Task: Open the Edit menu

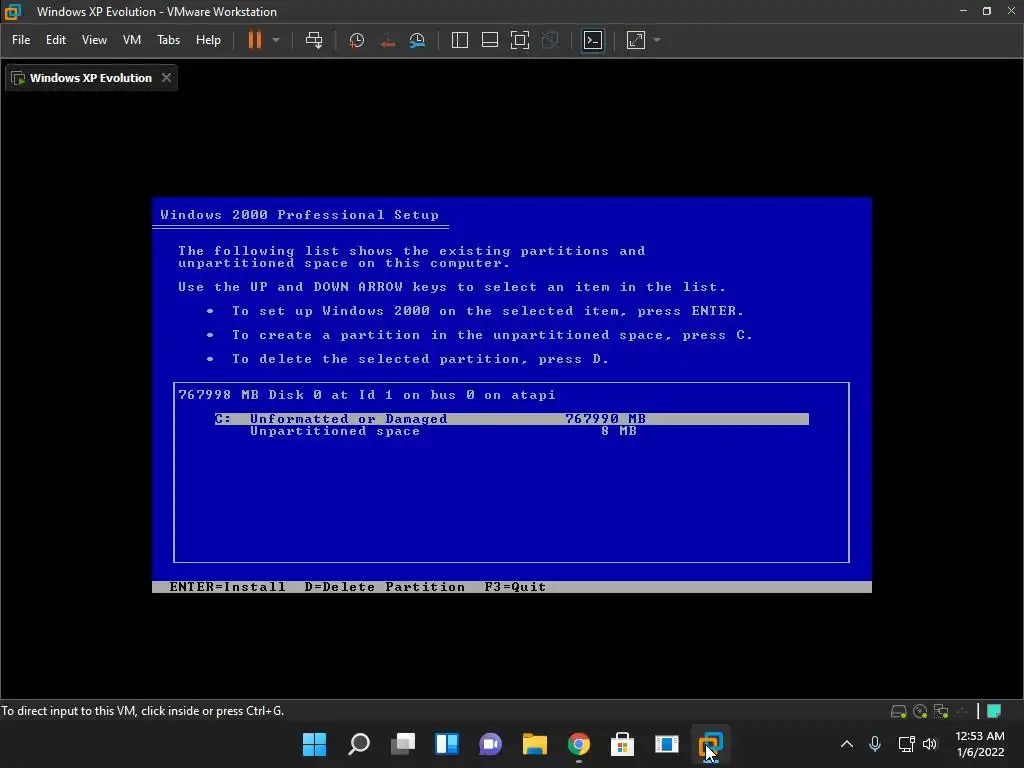Action: pyautogui.click(x=56, y=40)
